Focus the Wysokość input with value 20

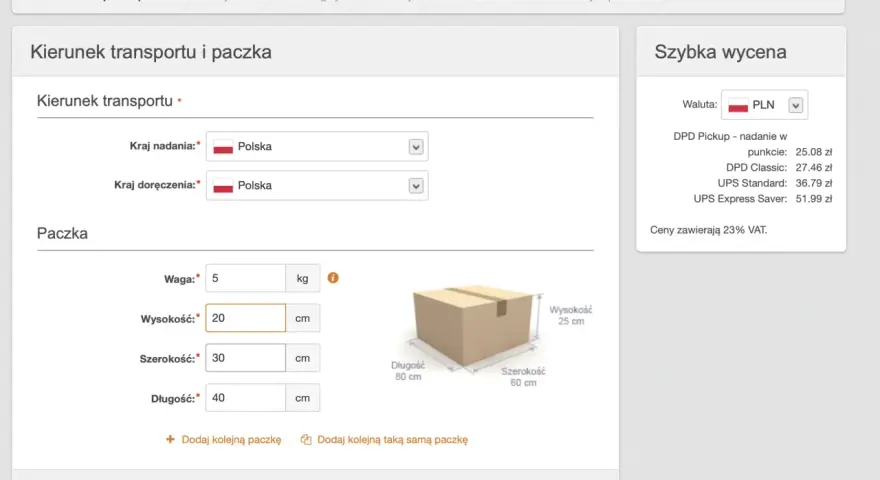pos(245,318)
